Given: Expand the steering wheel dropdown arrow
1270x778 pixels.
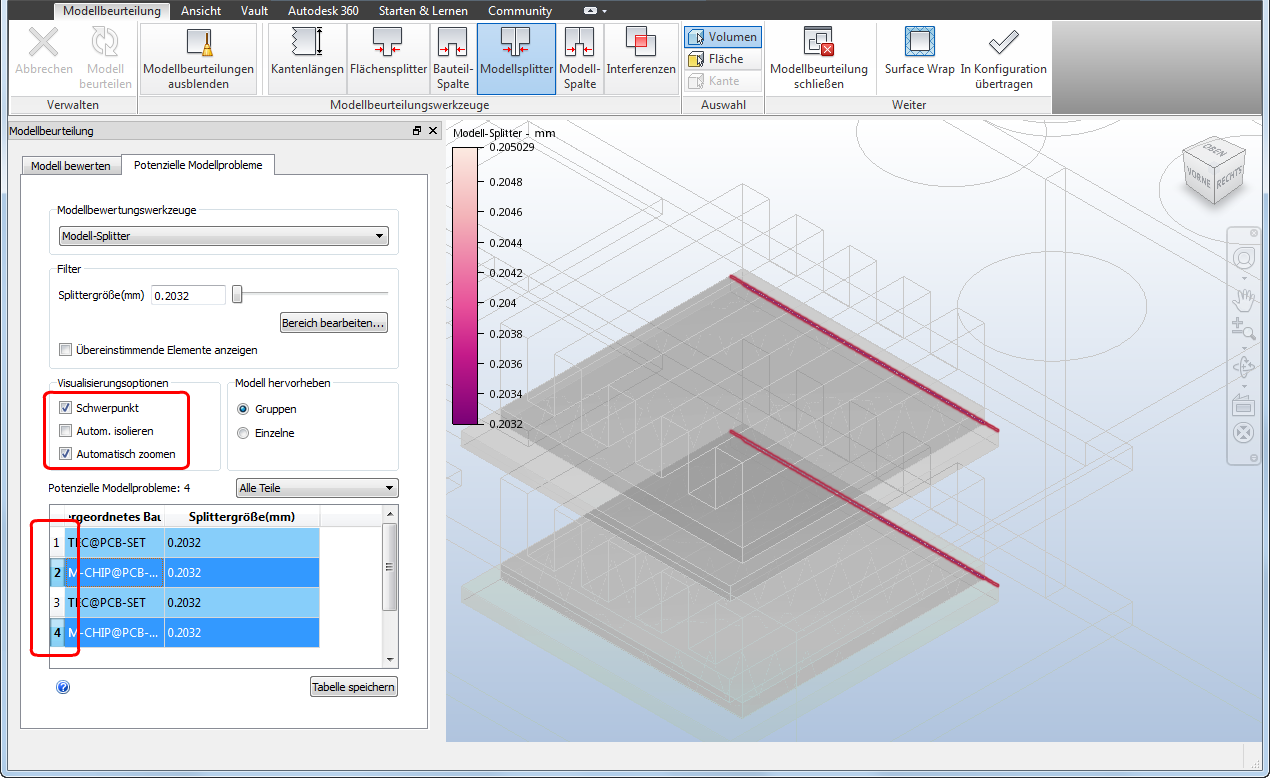Looking at the screenshot, I should click(x=1244, y=277).
